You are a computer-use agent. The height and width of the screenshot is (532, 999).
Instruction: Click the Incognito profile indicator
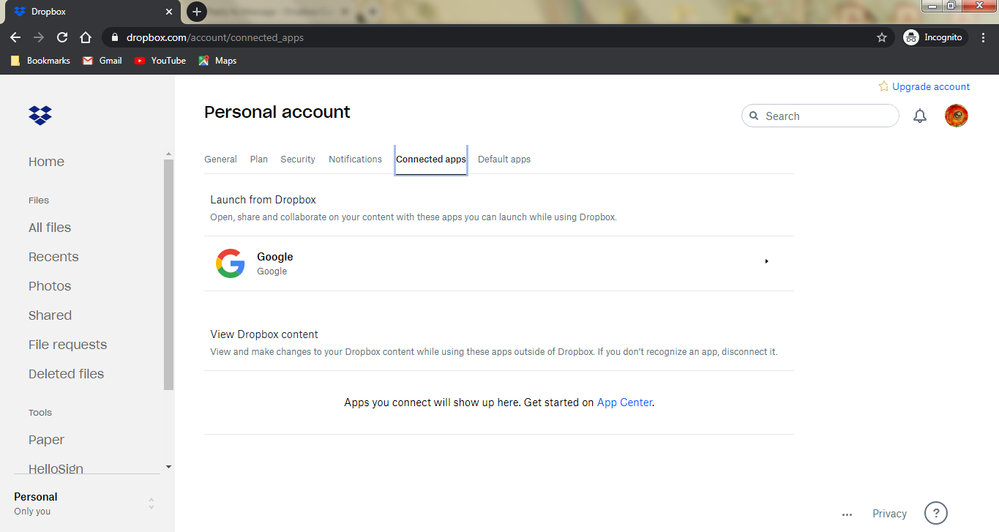click(934, 38)
